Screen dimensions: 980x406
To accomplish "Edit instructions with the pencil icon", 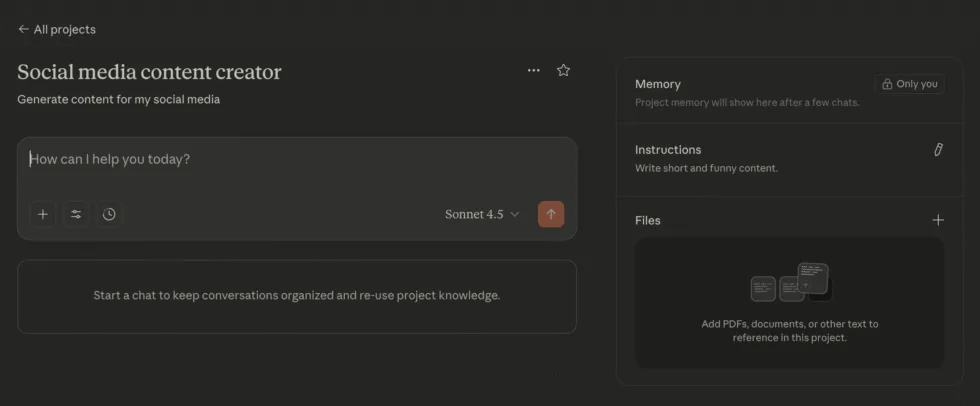I will point(937,150).
